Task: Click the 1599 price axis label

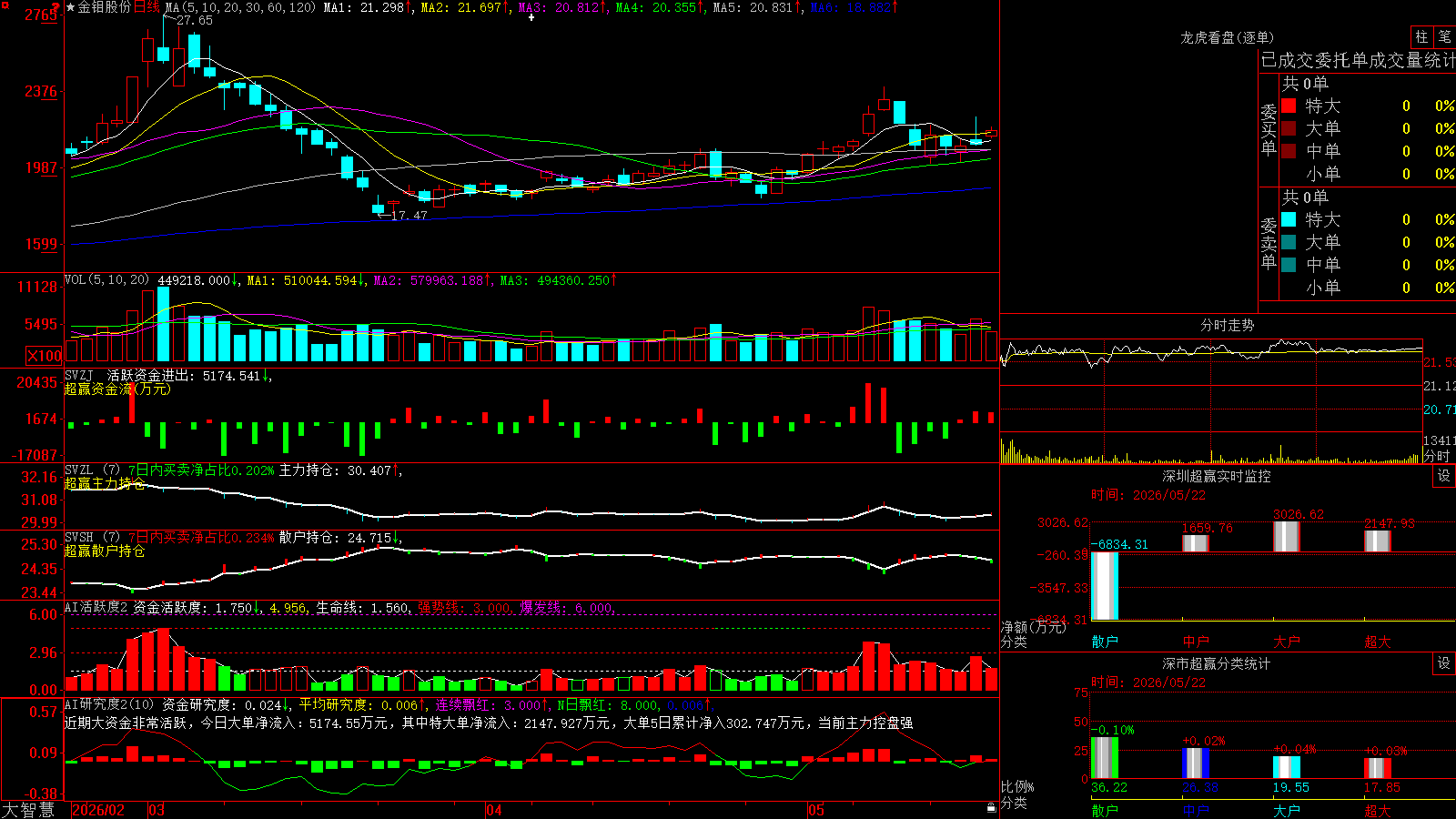Action: pos(41,244)
